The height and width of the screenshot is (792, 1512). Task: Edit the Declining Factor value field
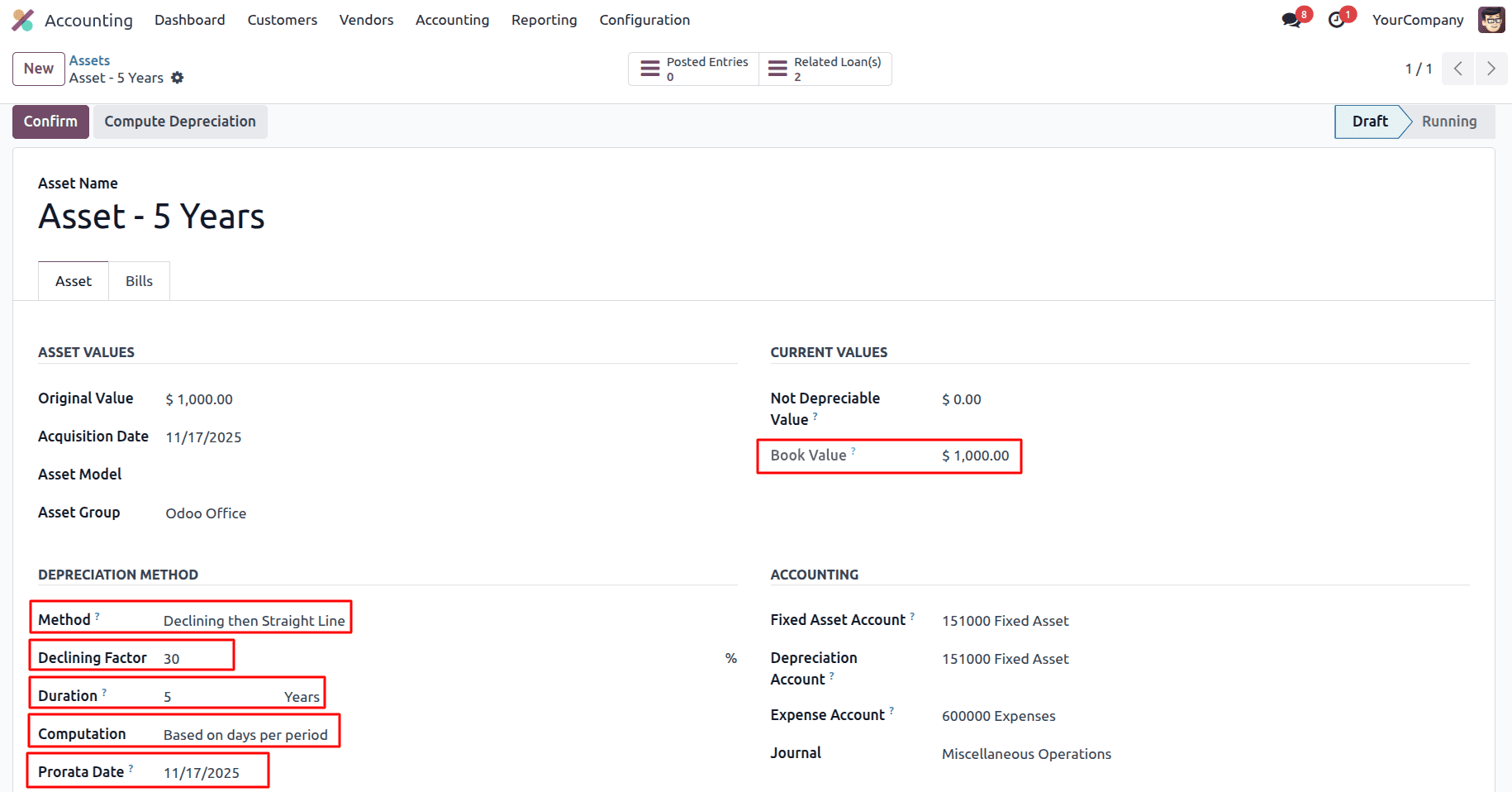click(x=173, y=658)
